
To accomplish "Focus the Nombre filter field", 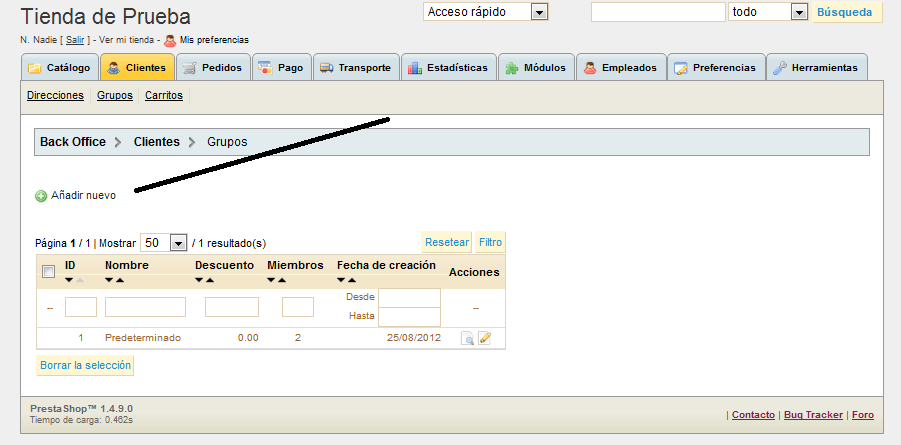I will [x=145, y=307].
